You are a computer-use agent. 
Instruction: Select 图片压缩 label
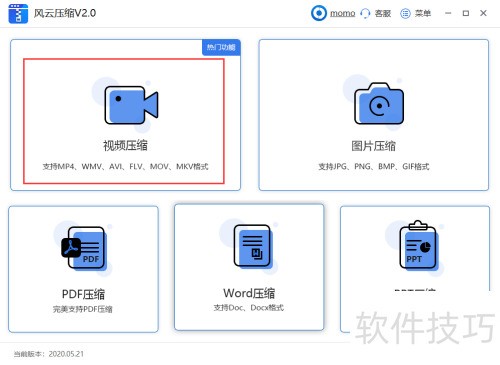pyautogui.click(x=373, y=146)
